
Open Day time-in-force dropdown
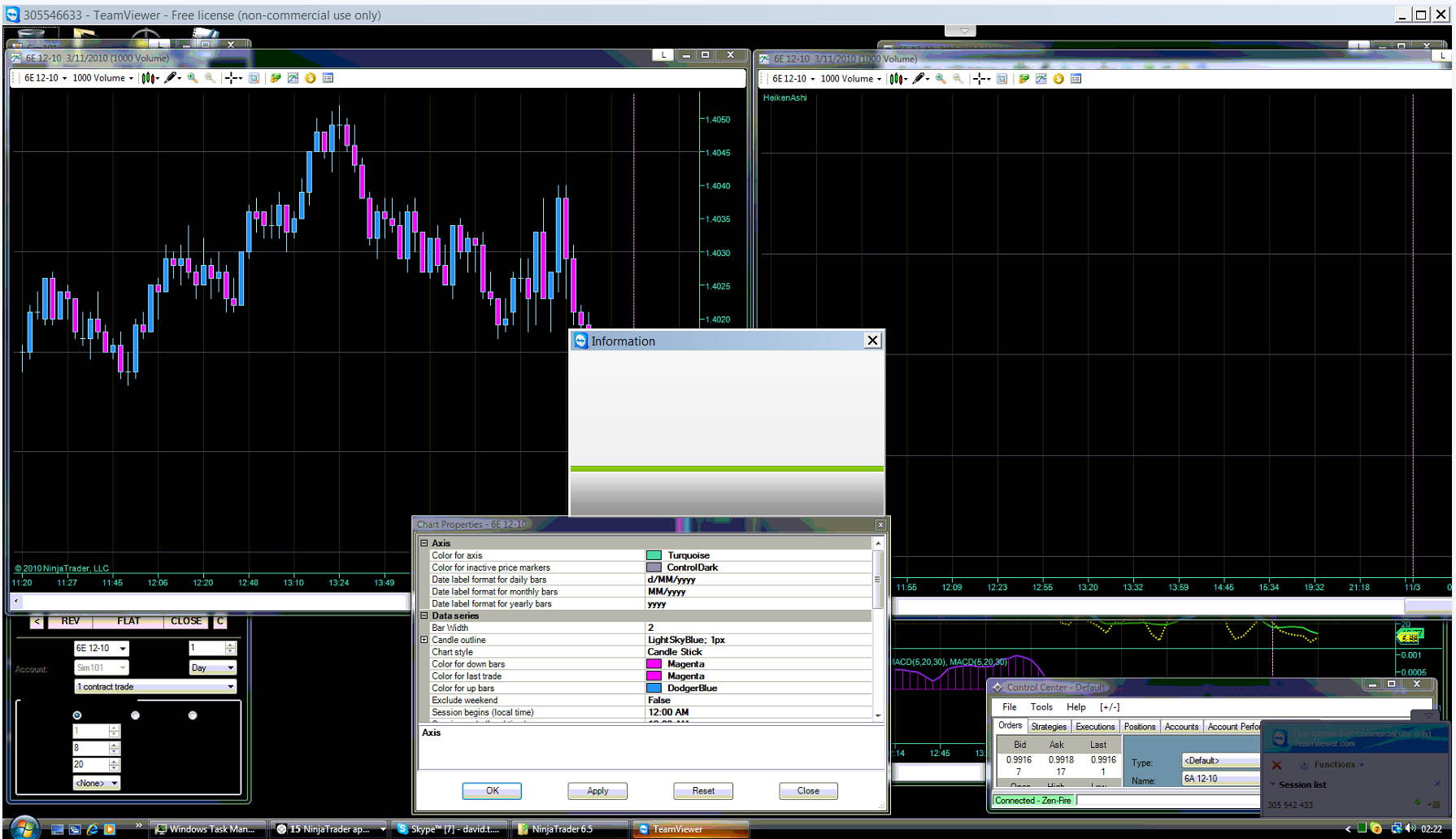point(213,667)
